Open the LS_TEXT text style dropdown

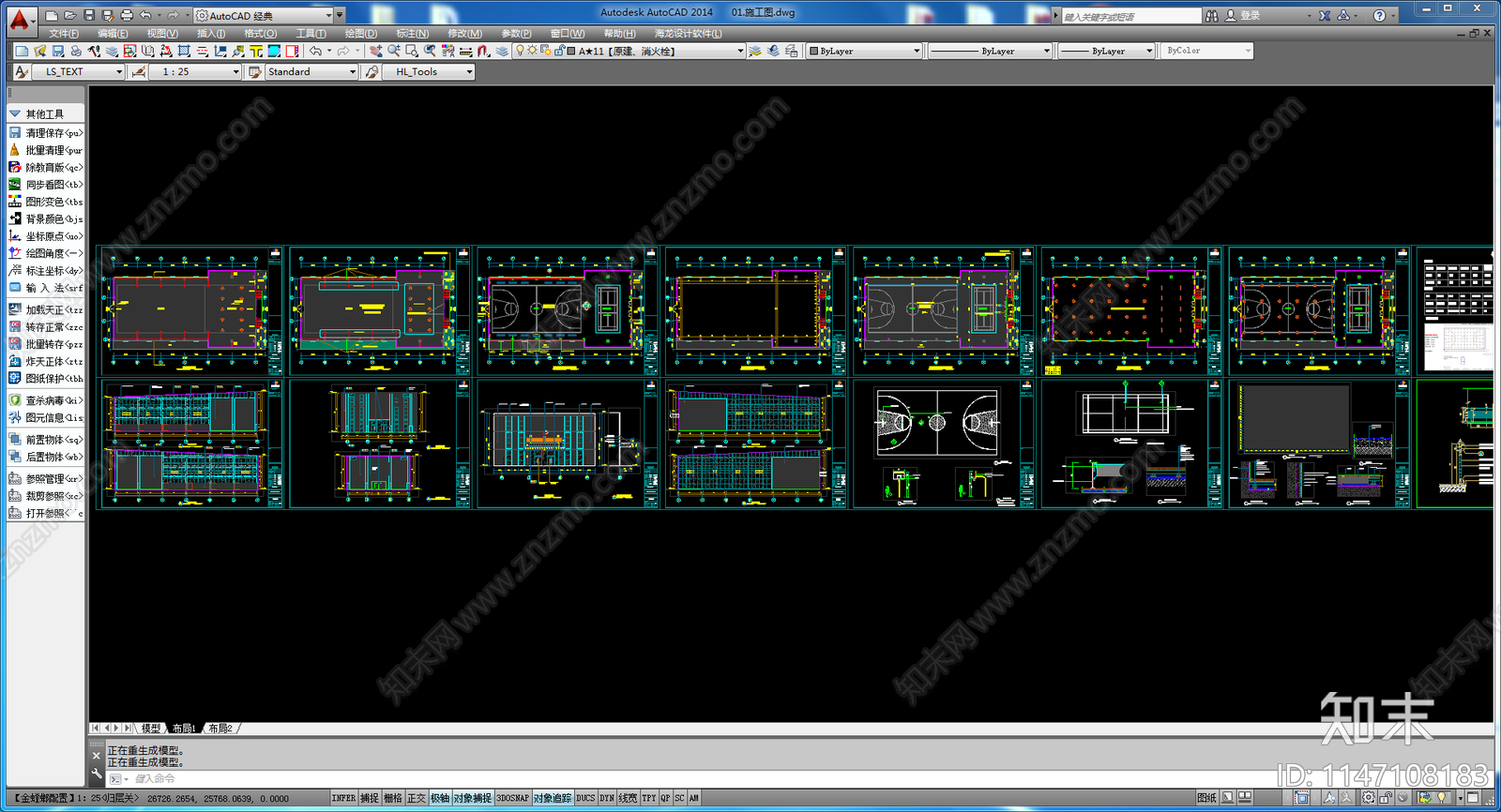[79, 71]
